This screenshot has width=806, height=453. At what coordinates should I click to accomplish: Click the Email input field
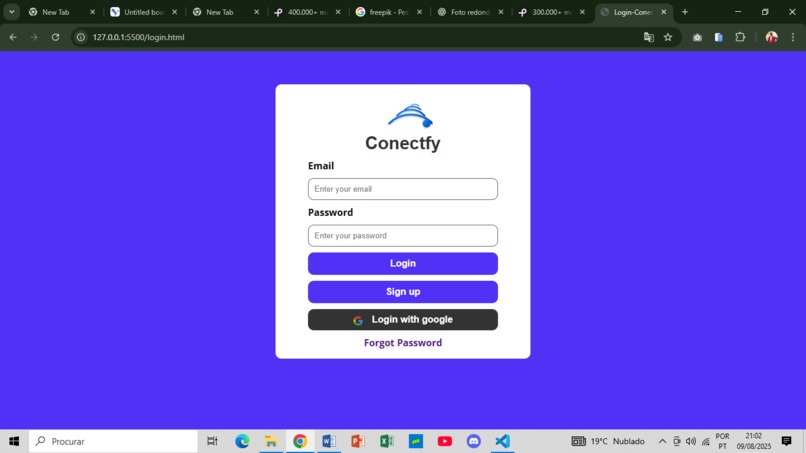pos(402,189)
